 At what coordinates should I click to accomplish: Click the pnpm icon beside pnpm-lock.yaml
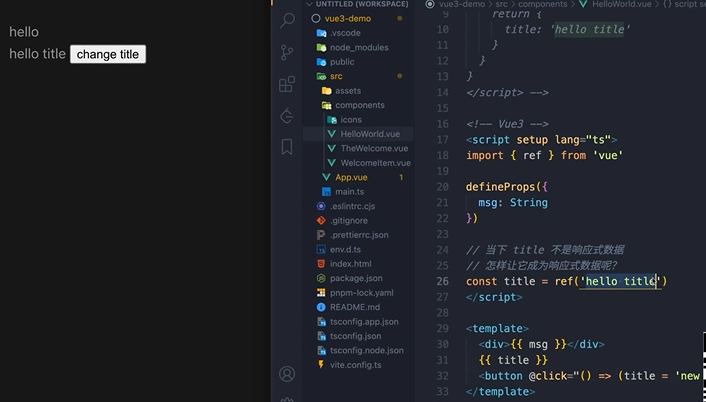(x=321, y=293)
